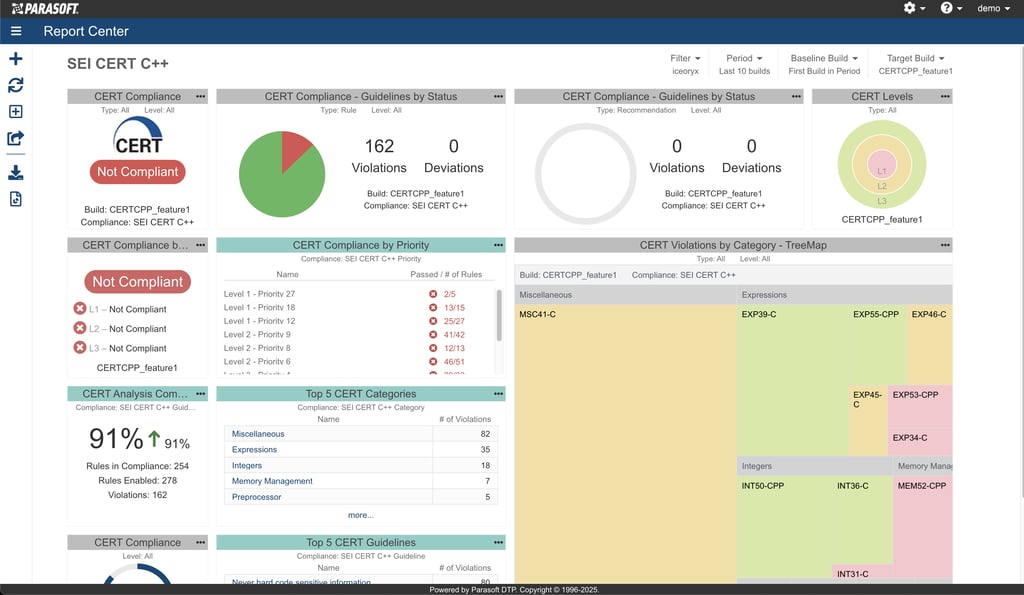Click the add widget icon in sidebar
This screenshot has width=1024, height=595.
pyautogui.click(x=16, y=112)
